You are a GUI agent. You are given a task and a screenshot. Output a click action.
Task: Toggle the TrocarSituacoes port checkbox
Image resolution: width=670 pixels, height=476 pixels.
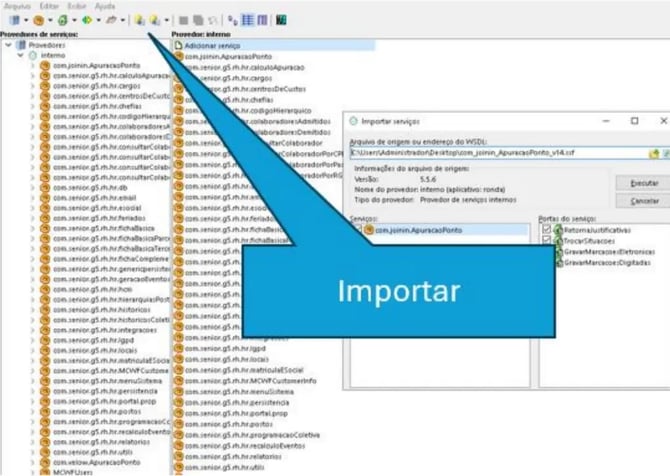(545, 240)
